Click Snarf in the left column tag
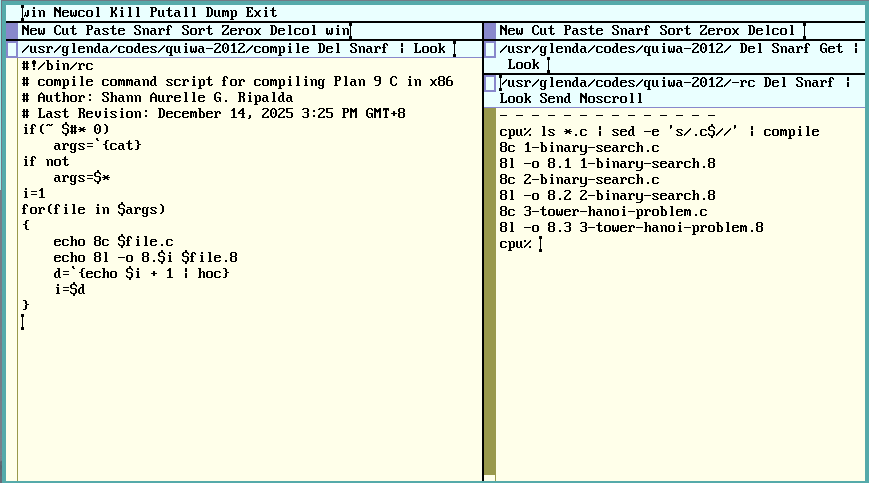 pos(152,30)
